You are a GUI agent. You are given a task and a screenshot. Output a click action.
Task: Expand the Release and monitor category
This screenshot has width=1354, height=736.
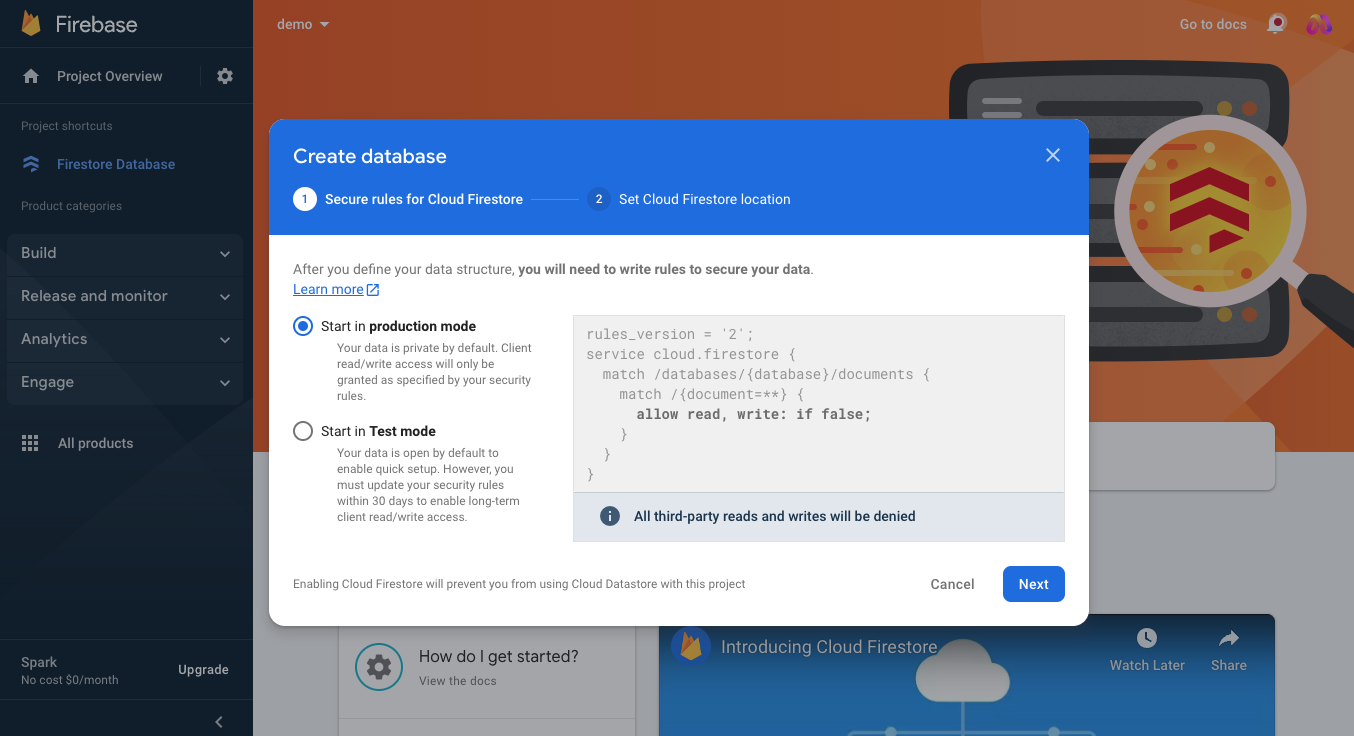tap(125, 296)
